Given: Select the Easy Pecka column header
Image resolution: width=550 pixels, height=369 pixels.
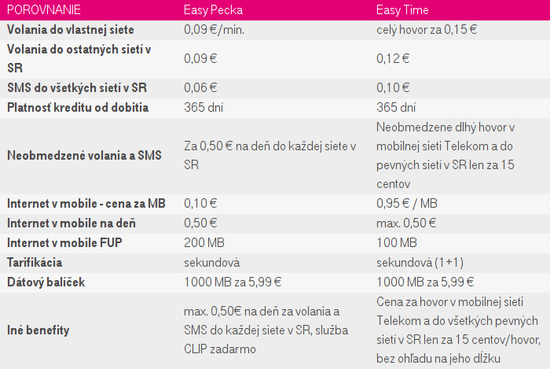Looking at the screenshot, I should 213,10.
